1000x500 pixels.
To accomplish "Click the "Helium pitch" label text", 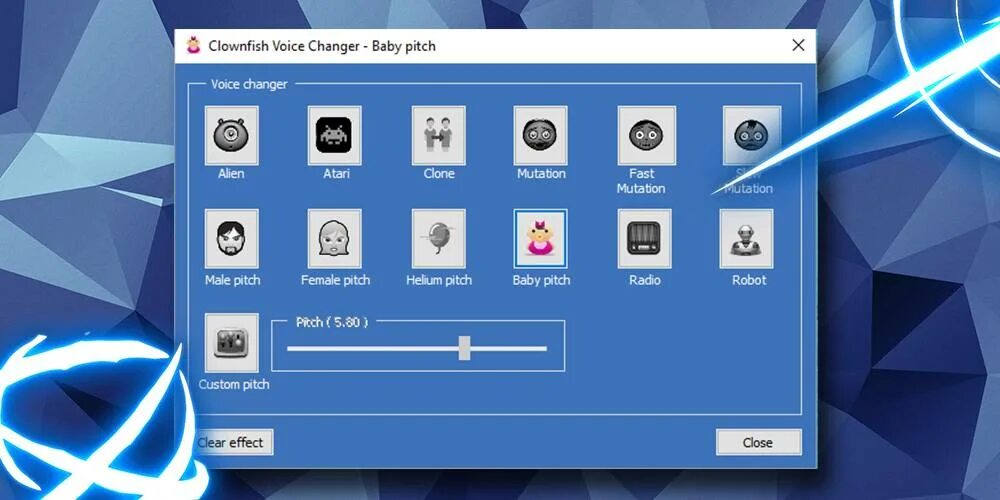I will pyautogui.click(x=439, y=280).
